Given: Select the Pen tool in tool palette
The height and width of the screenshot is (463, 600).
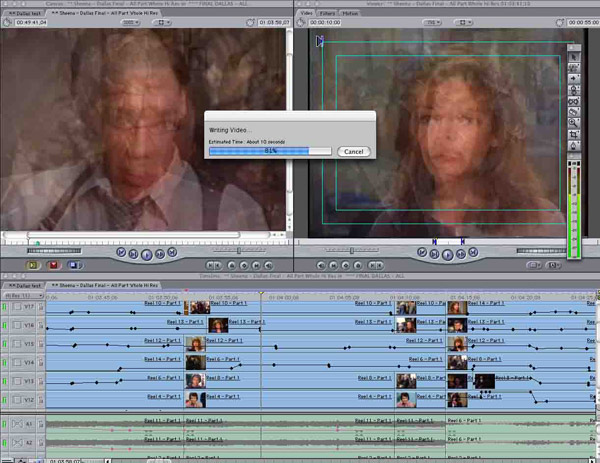Looking at the screenshot, I should tap(573, 145).
